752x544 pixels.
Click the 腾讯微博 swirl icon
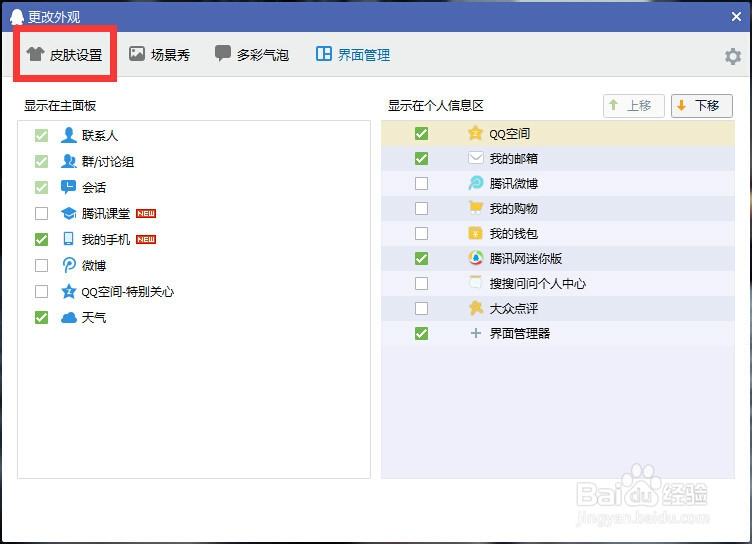(x=475, y=183)
